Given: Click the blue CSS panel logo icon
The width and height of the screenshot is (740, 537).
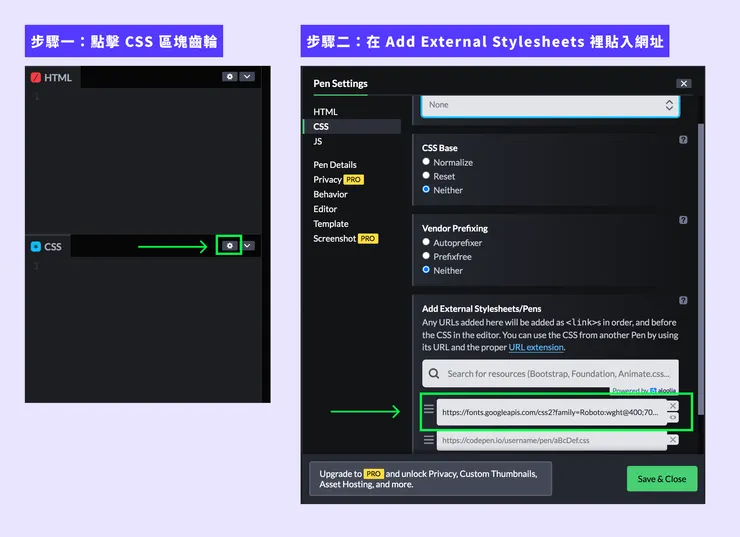Looking at the screenshot, I should 36,246.
